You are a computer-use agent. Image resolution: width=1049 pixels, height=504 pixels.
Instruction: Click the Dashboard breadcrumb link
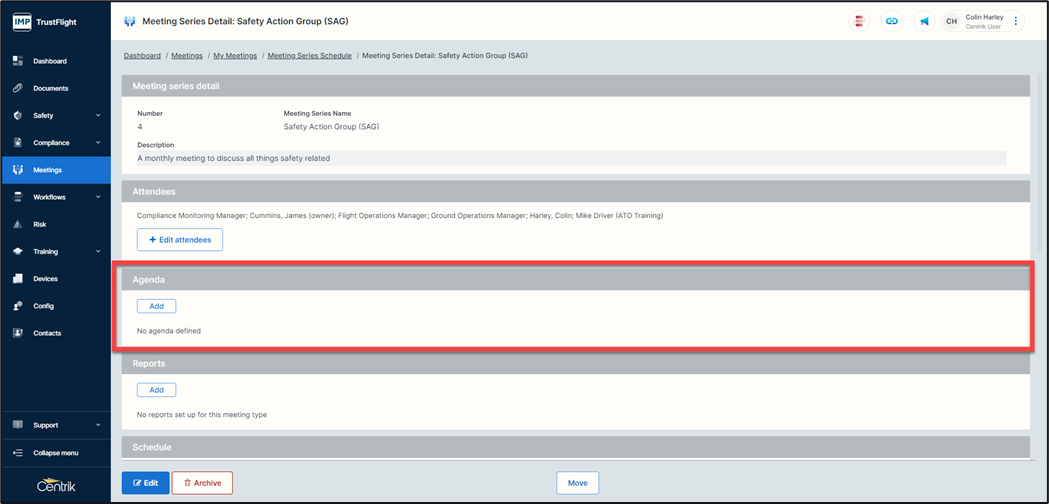[142, 56]
